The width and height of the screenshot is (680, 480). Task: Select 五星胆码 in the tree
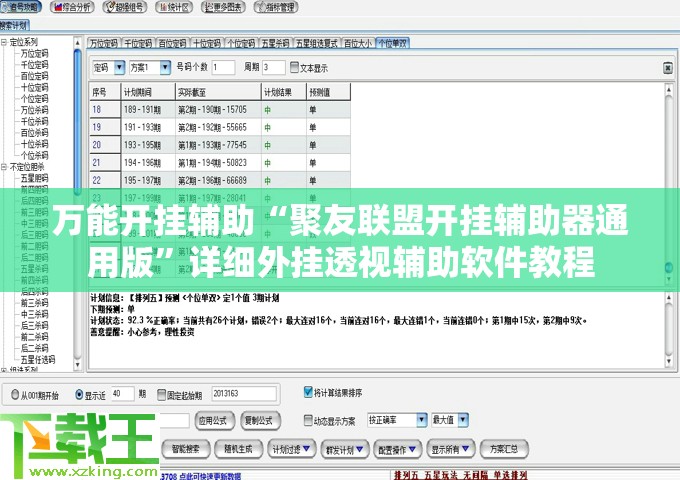[x=34, y=178]
